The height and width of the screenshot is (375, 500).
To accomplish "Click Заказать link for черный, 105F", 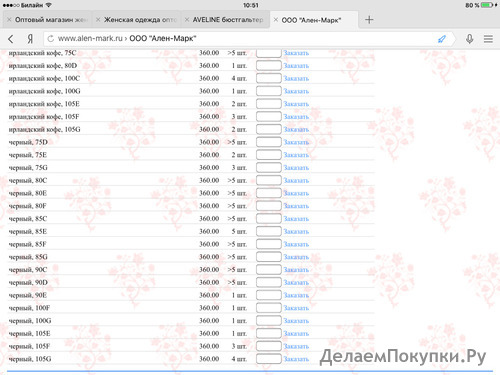I will click(x=296, y=346).
